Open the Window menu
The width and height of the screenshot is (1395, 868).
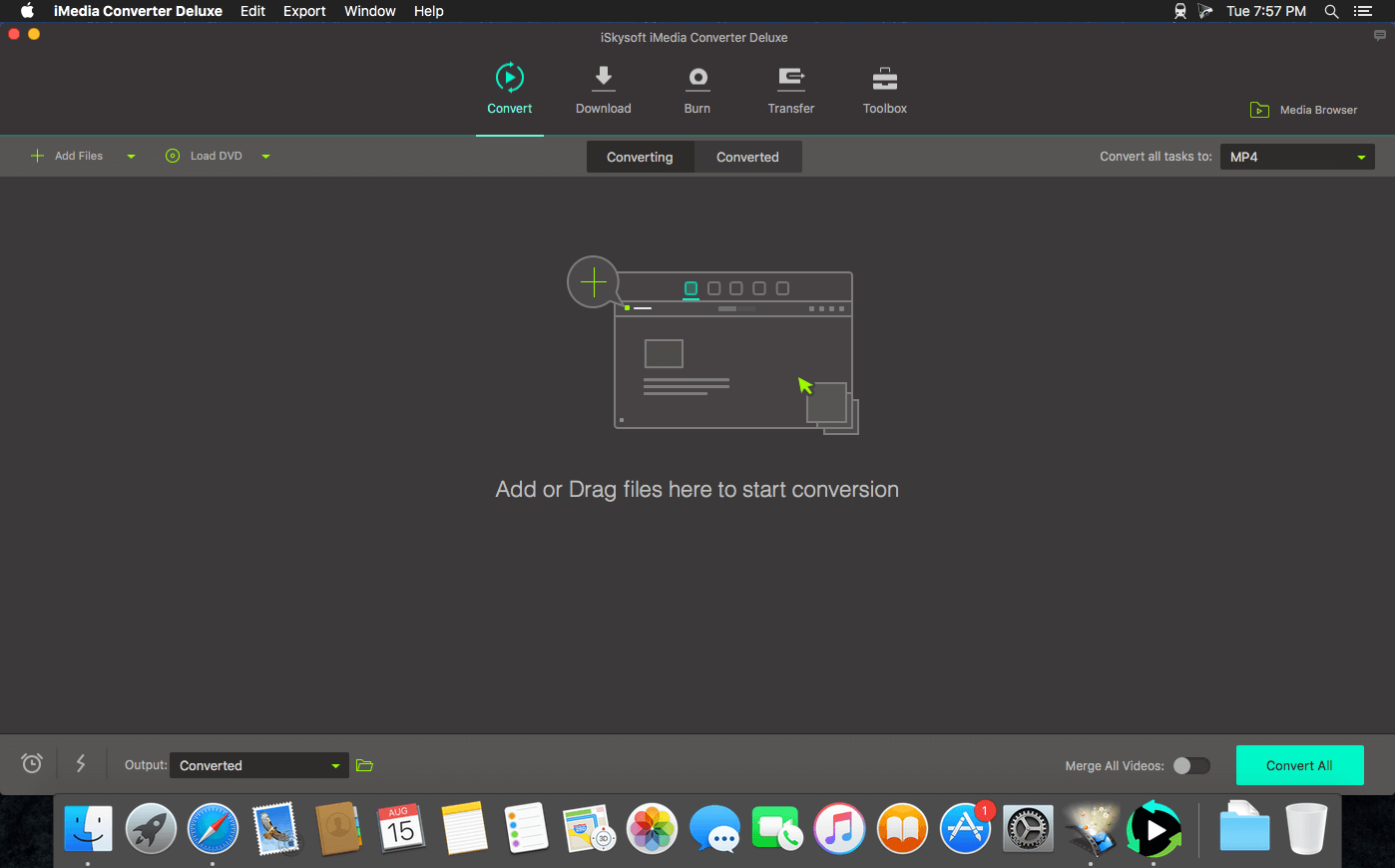370,11
